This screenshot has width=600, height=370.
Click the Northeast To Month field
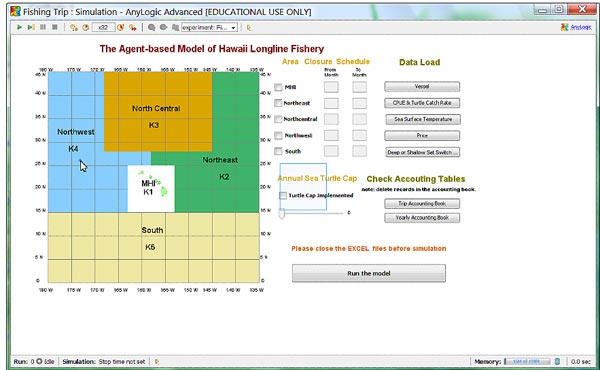[x=359, y=103]
